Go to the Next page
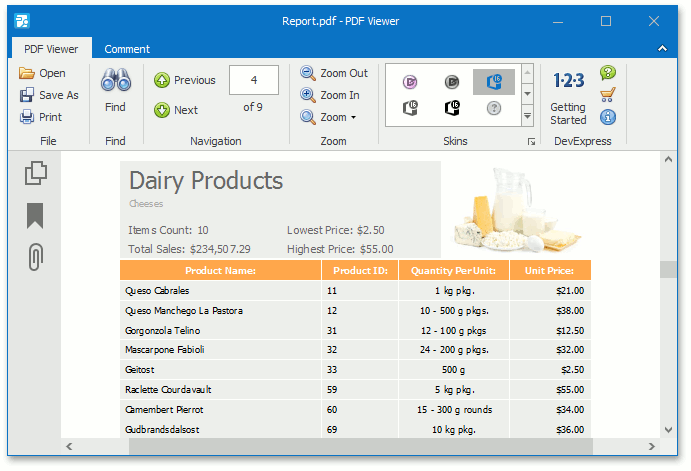 click(x=176, y=110)
